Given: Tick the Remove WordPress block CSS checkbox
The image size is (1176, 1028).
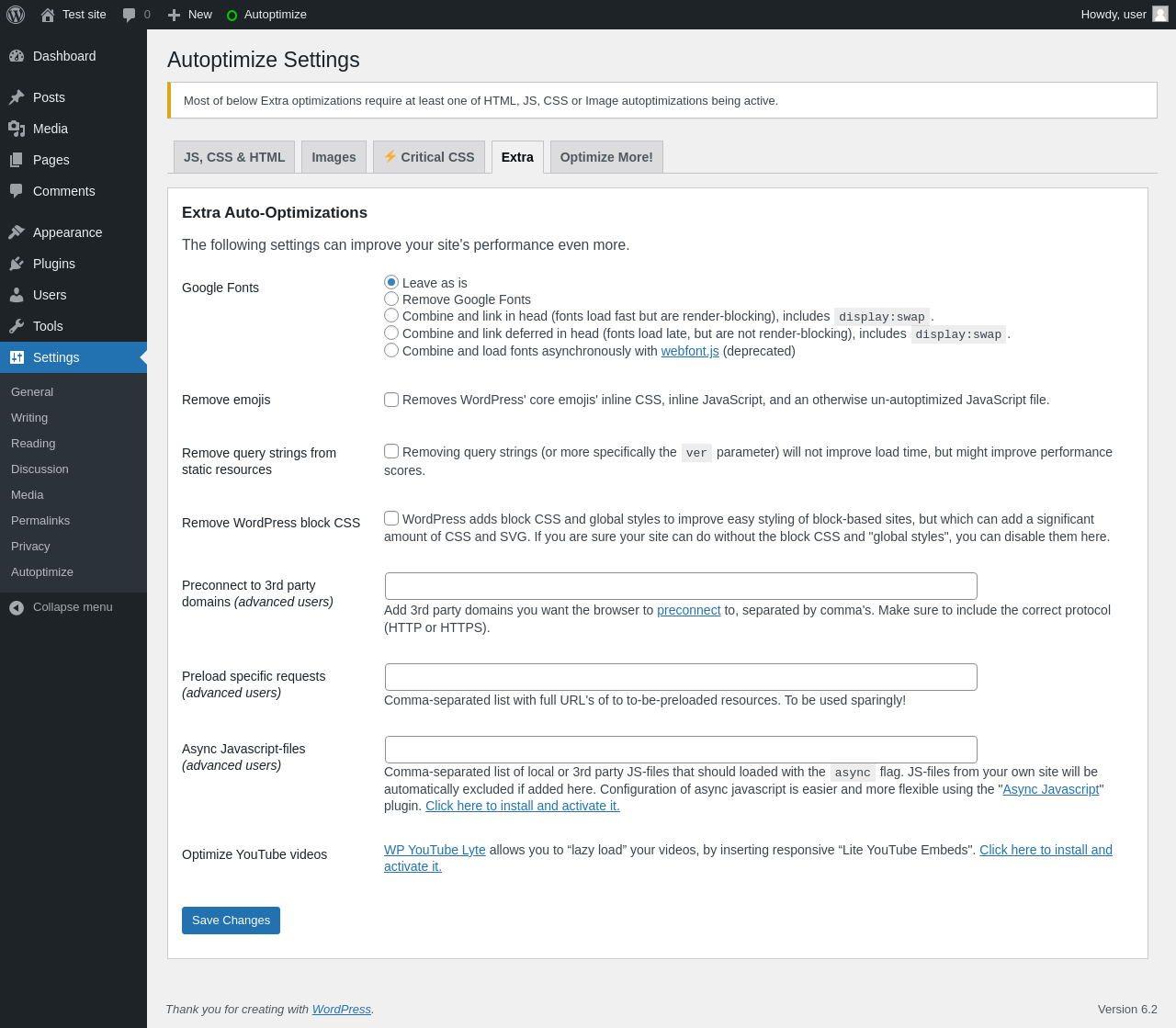Looking at the screenshot, I should click(x=391, y=518).
